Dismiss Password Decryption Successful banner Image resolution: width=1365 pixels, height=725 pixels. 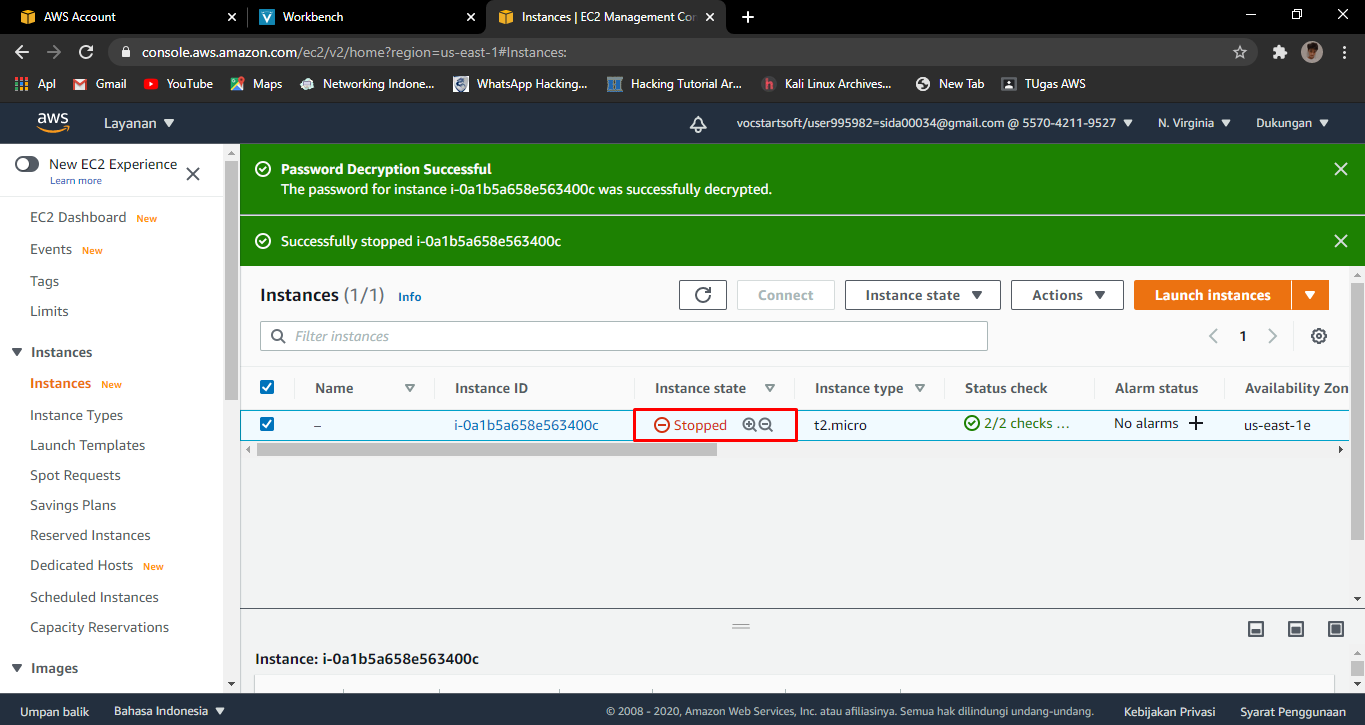pos(1341,169)
